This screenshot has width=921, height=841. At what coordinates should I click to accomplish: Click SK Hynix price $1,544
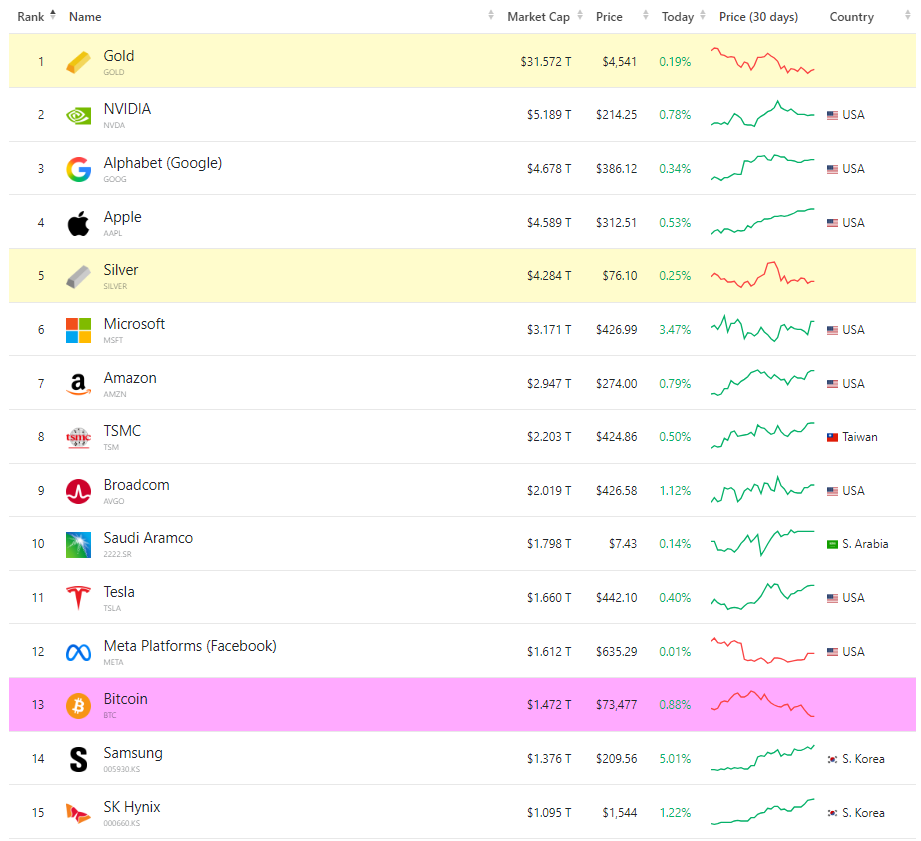620,813
